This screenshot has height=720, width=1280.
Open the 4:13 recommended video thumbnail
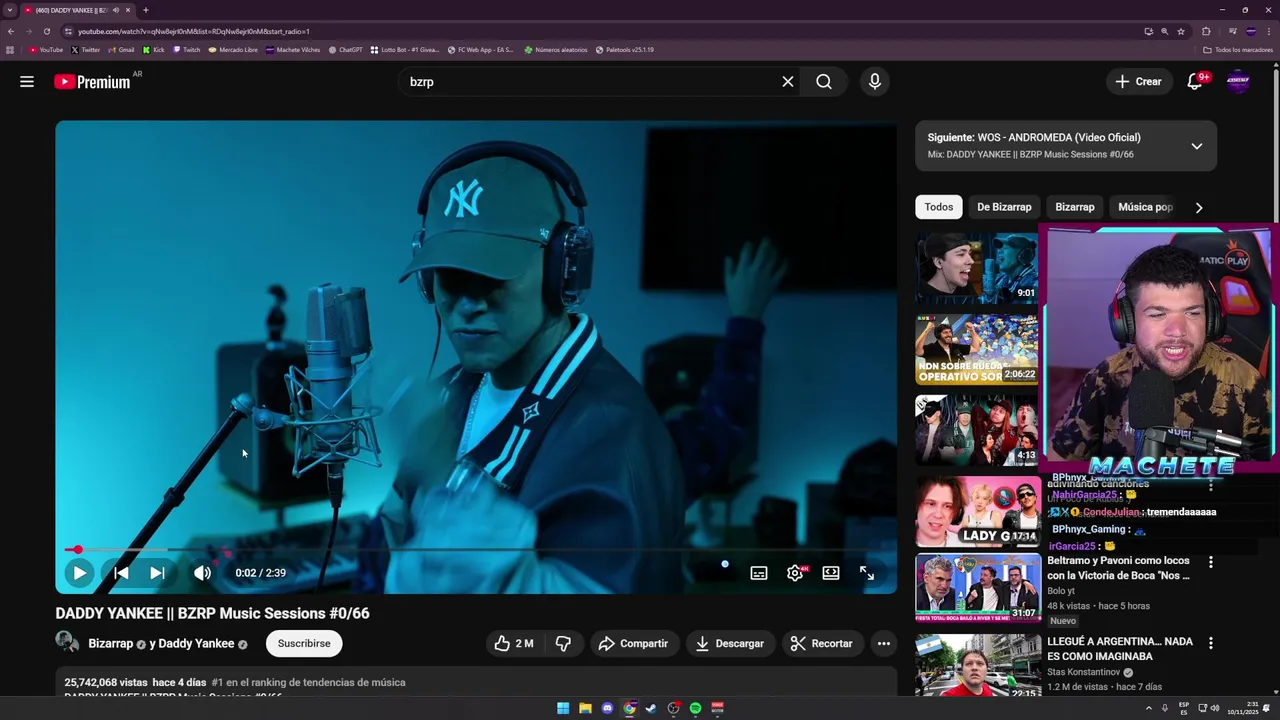977,430
